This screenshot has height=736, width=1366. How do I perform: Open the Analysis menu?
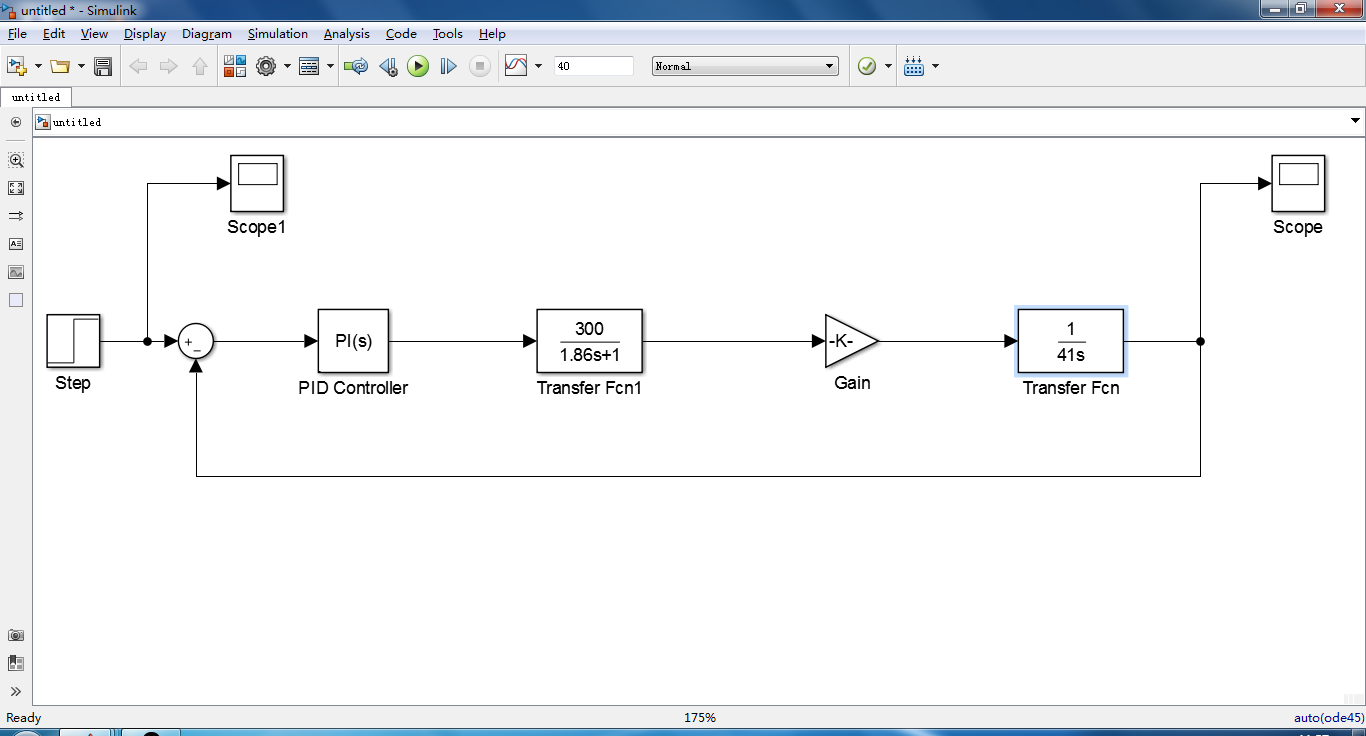coord(346,34)
